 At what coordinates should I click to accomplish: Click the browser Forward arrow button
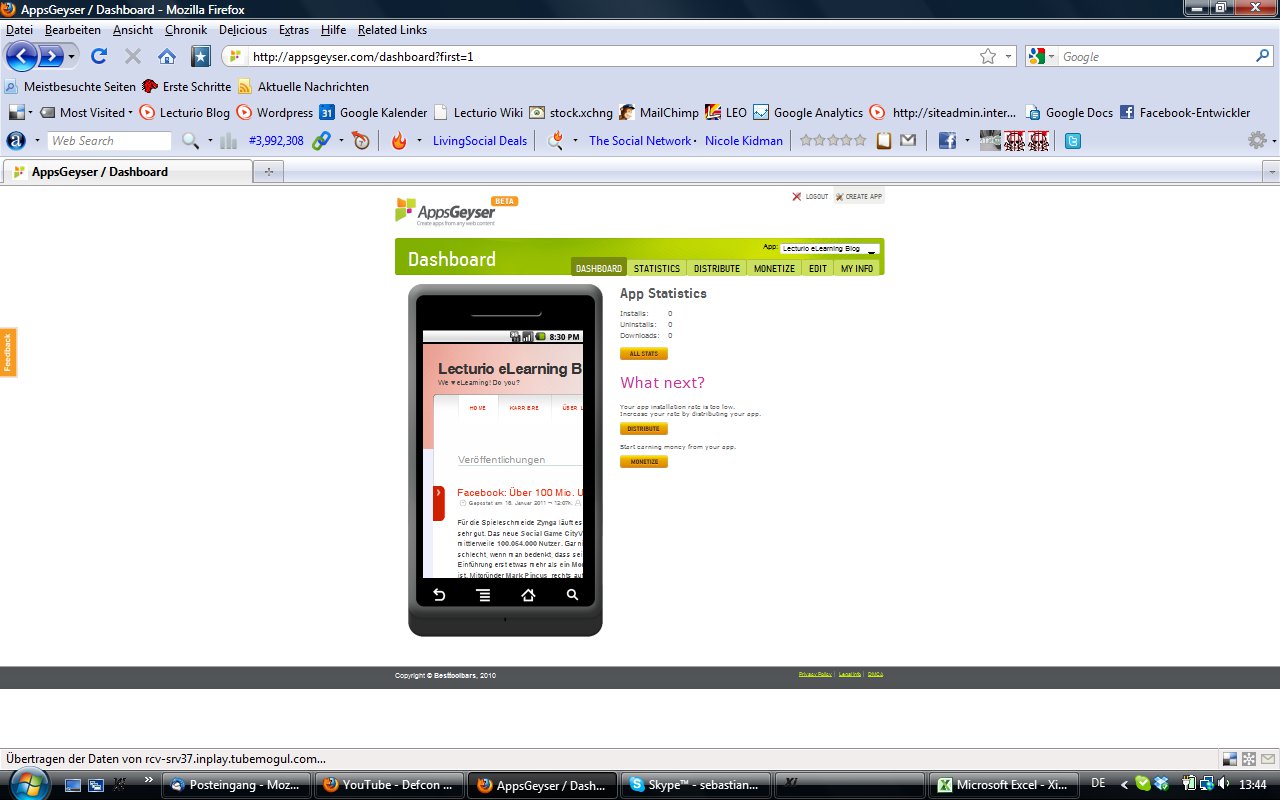50,56
